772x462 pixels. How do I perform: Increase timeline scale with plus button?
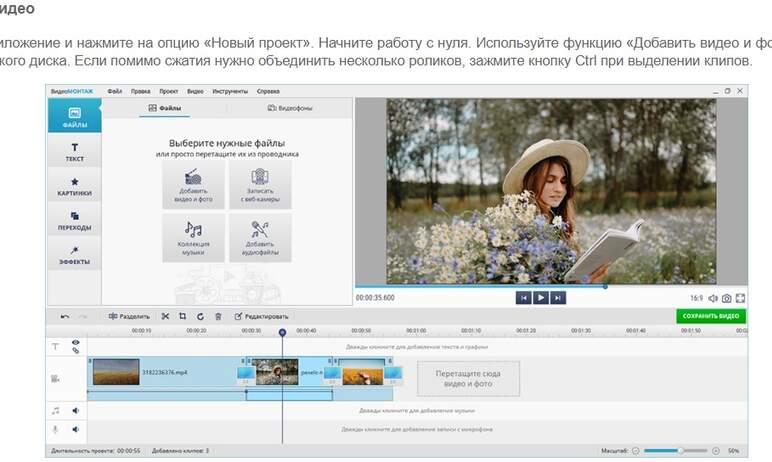pyautogui.click(x=716, y=451)
